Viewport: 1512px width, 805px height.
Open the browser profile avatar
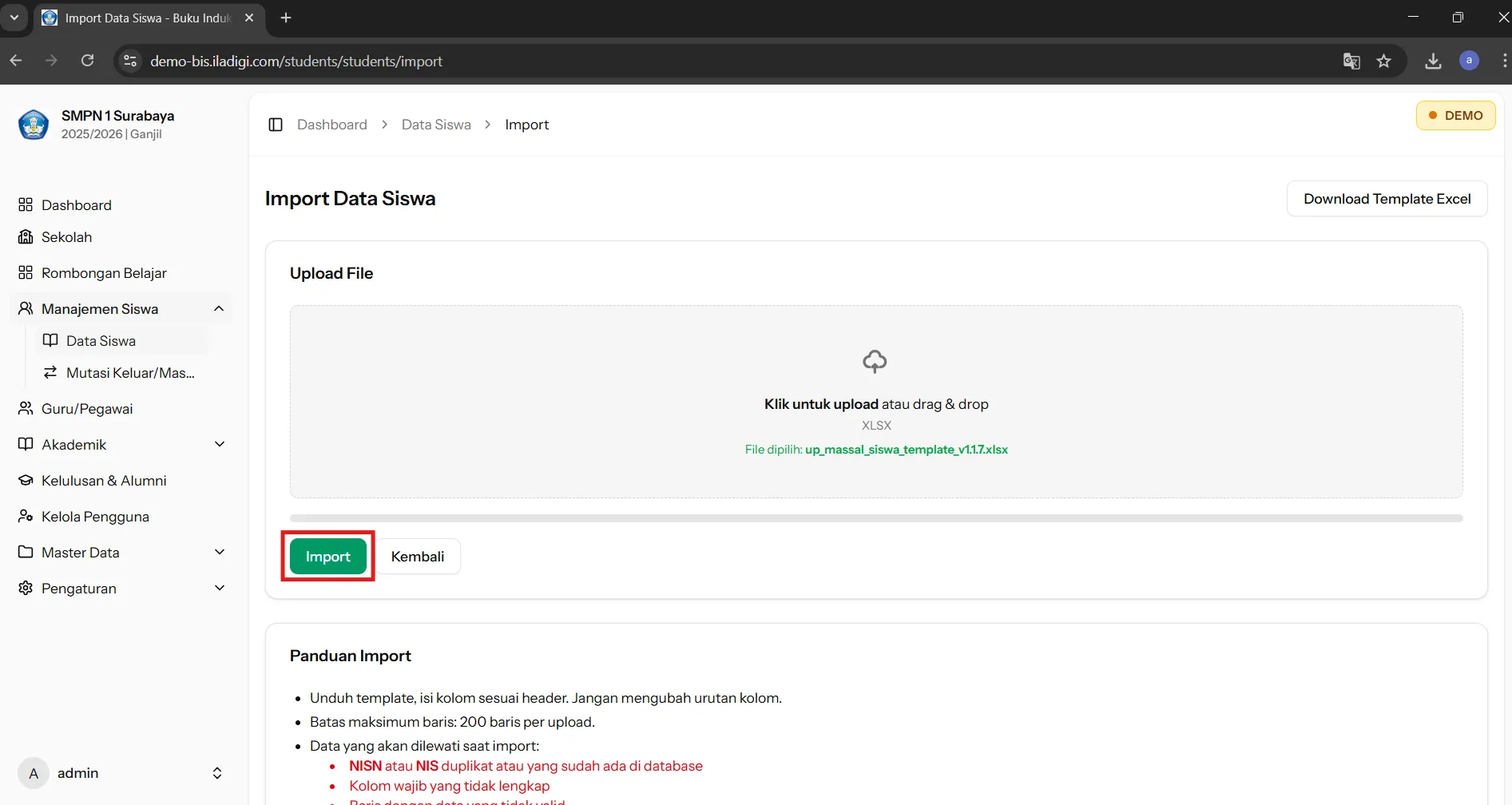[1469, 61]
